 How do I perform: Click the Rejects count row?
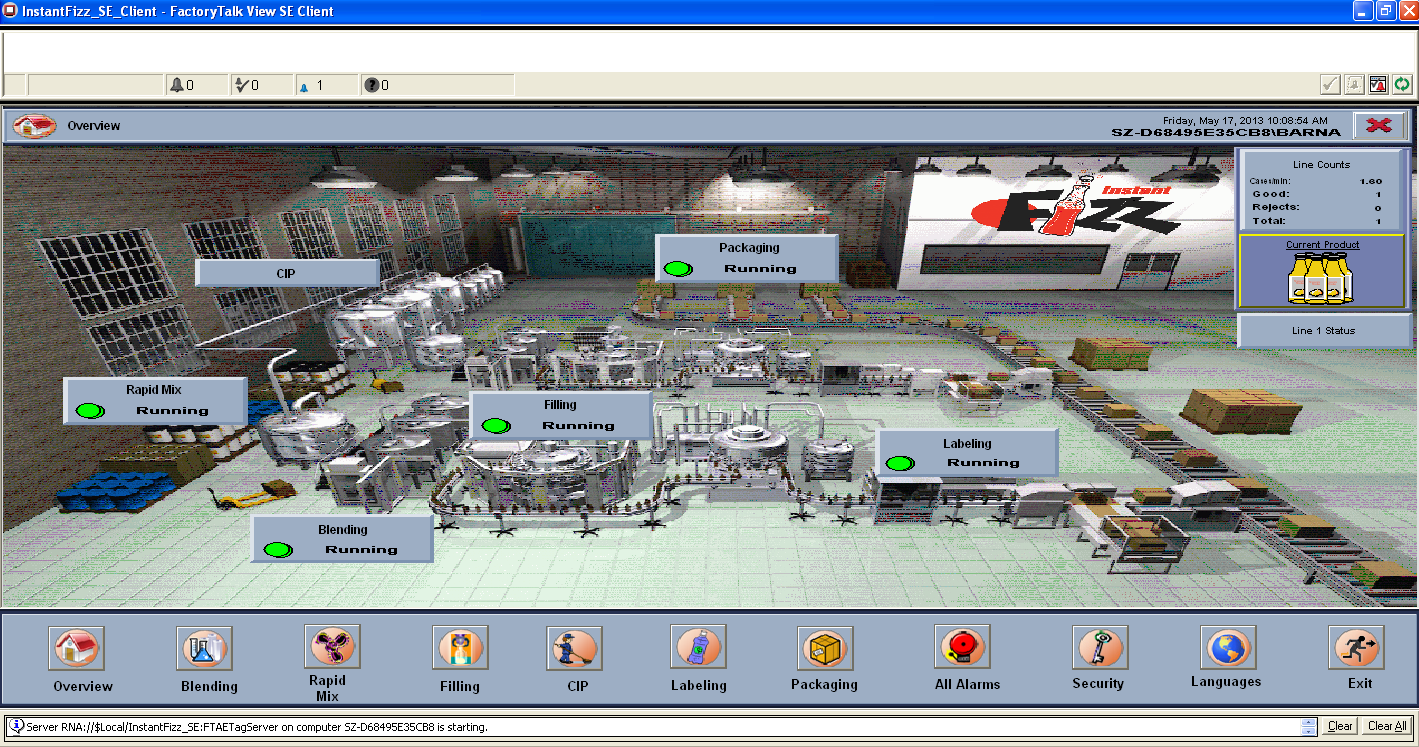click(x=1316, y=207)
